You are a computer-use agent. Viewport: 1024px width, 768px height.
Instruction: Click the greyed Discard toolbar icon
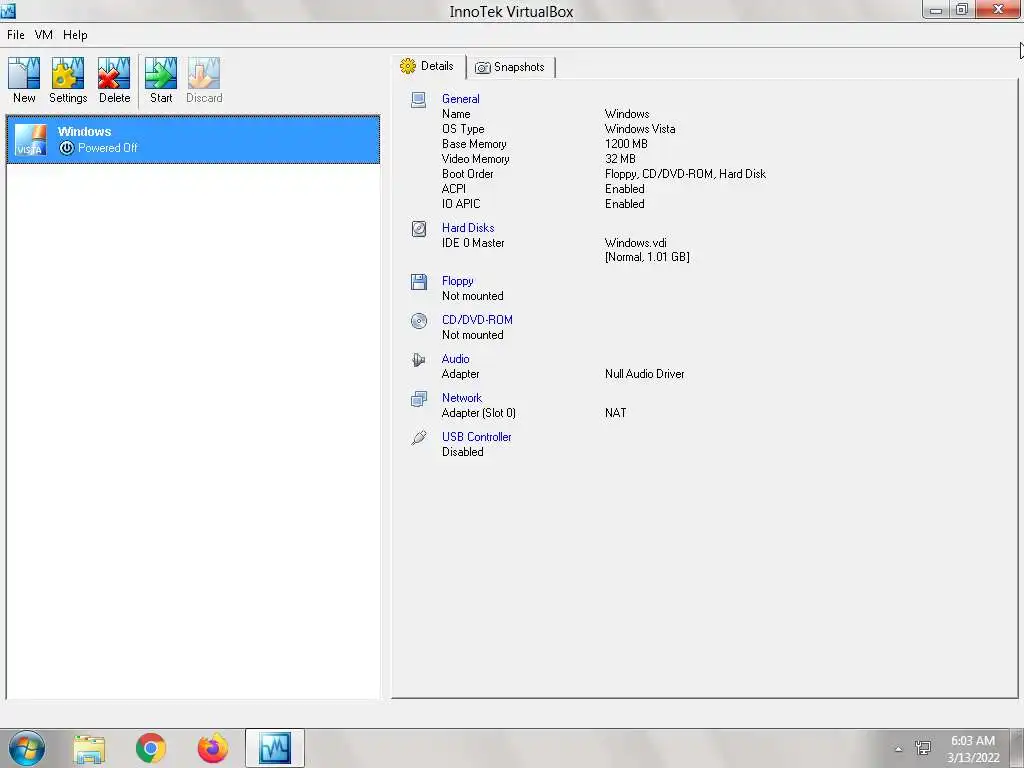[x=204, y=80]
